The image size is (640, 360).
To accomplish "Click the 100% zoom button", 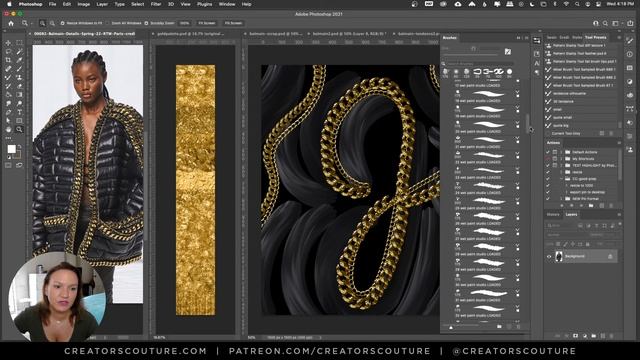I will (x=184, y=23).
